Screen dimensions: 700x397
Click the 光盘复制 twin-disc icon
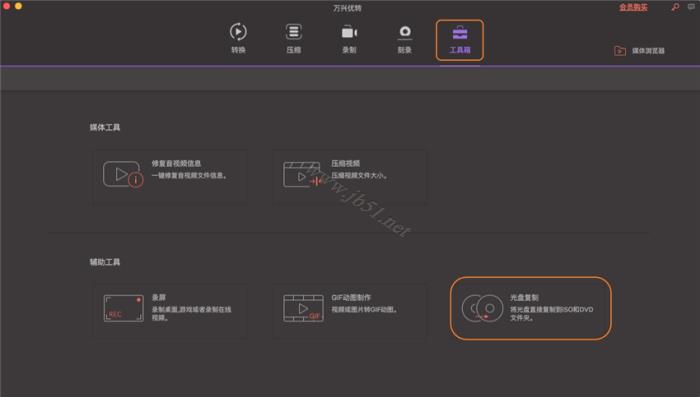tap(482, 308)
